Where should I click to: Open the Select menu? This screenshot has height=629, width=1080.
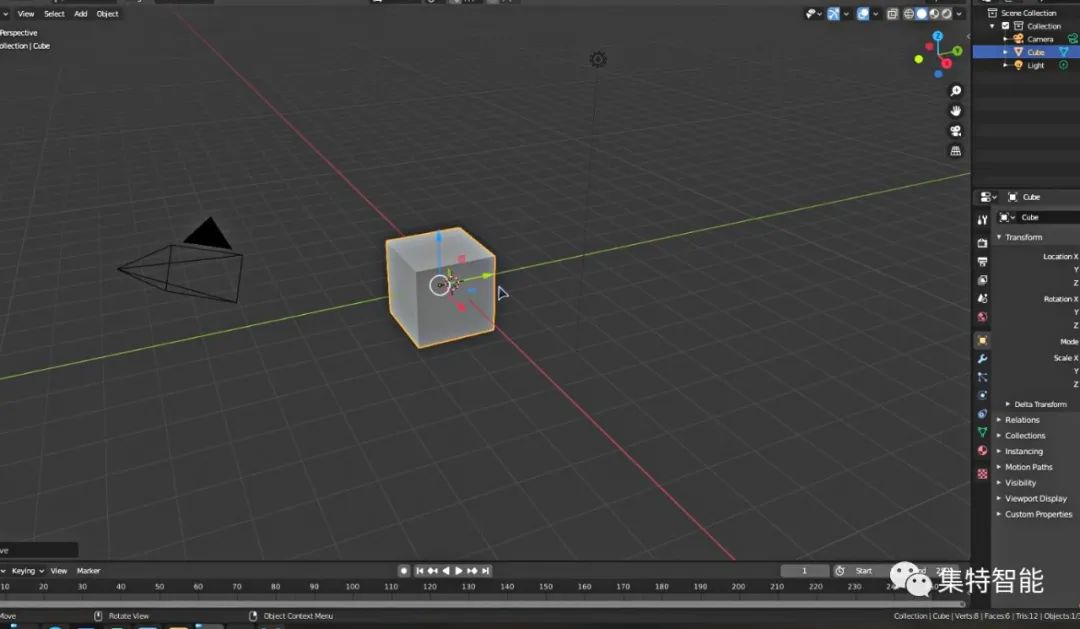(x=54, y=14)
